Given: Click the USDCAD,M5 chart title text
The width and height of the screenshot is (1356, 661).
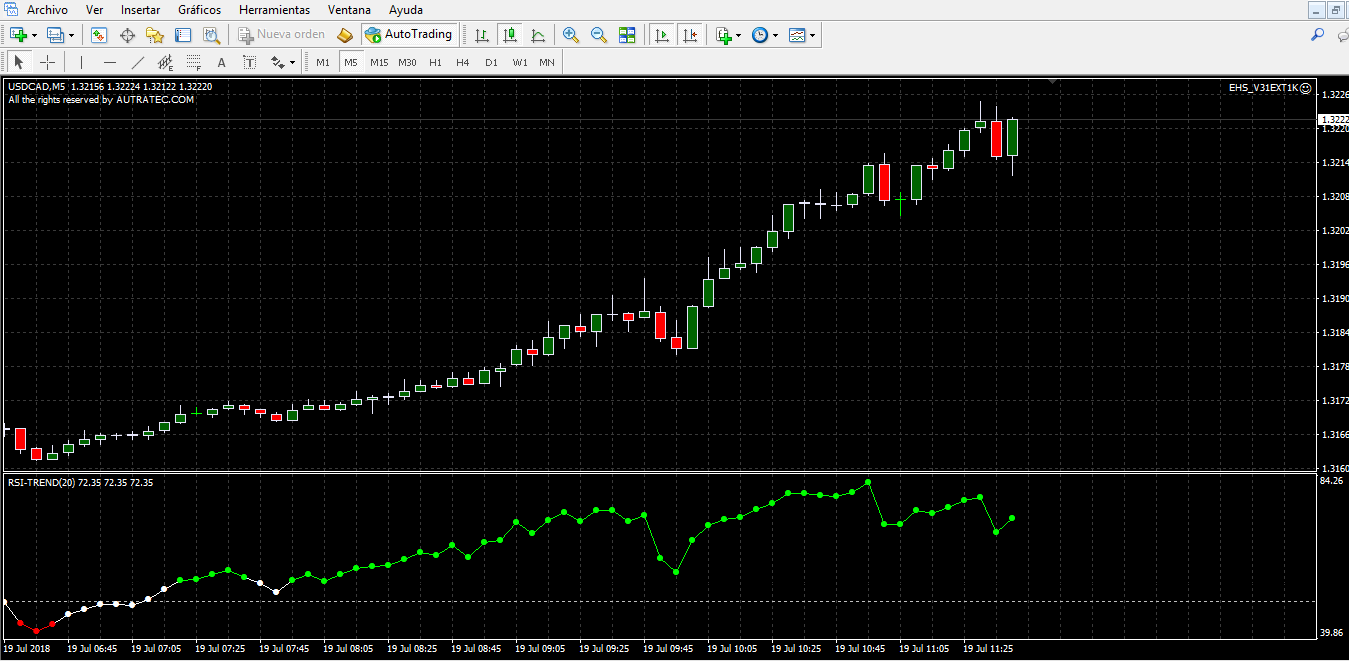Looking at the screenshot, I should click(37, 87).
